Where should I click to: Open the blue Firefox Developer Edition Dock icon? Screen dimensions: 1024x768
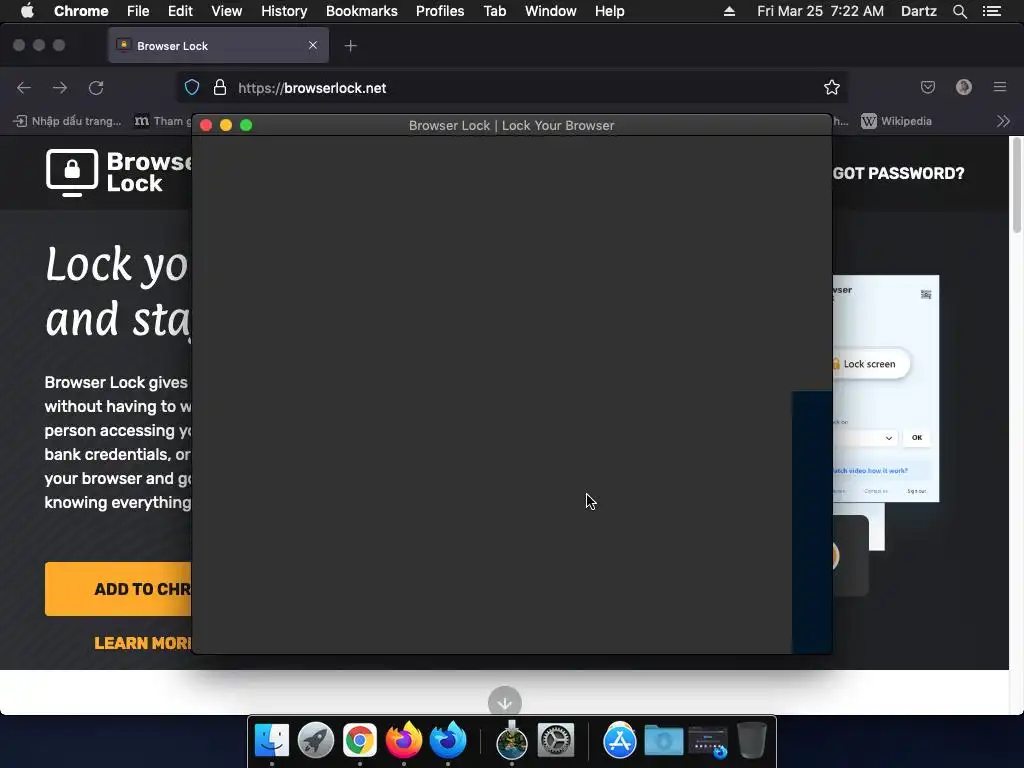click(448, 740)
